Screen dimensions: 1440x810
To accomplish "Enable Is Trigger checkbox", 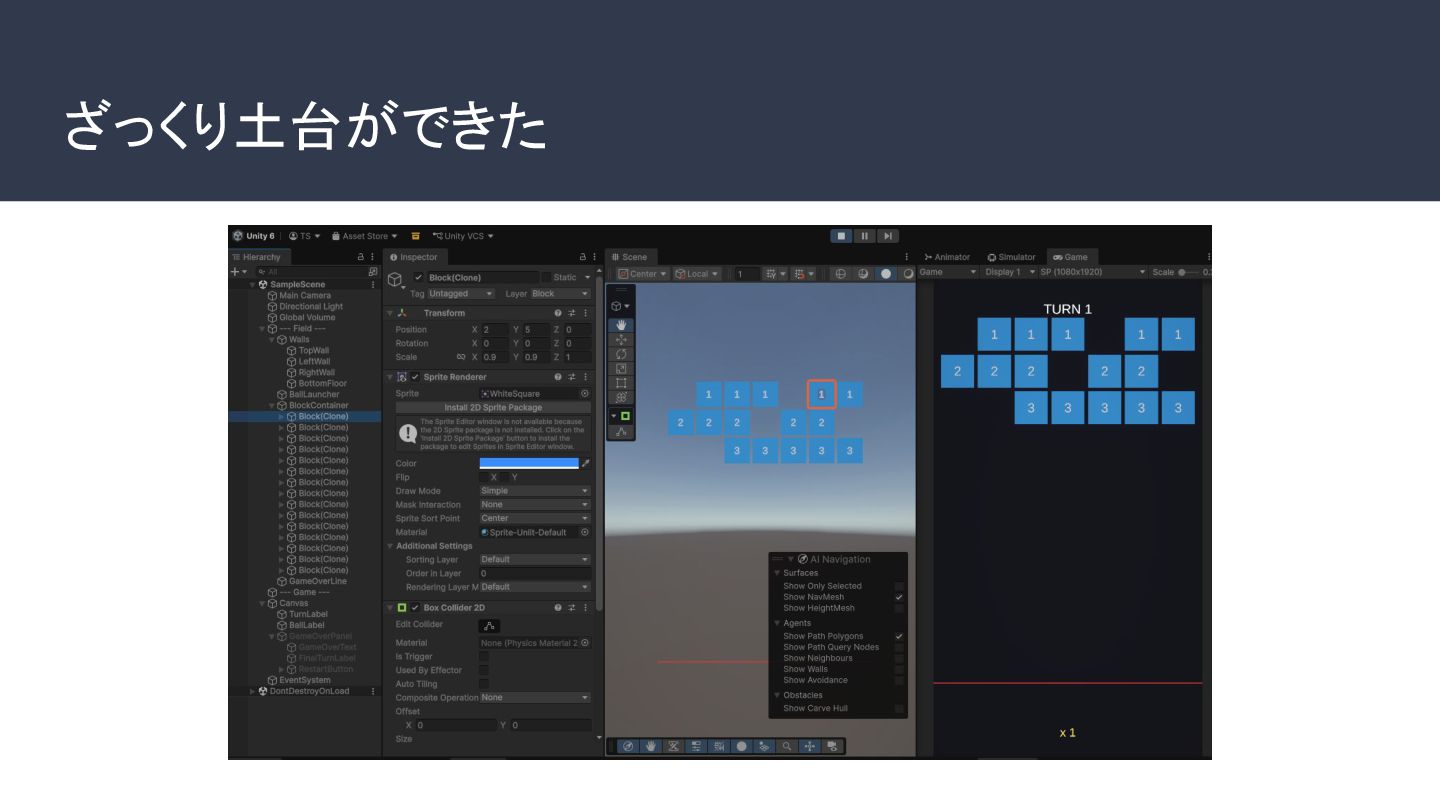I will [484, 657].
